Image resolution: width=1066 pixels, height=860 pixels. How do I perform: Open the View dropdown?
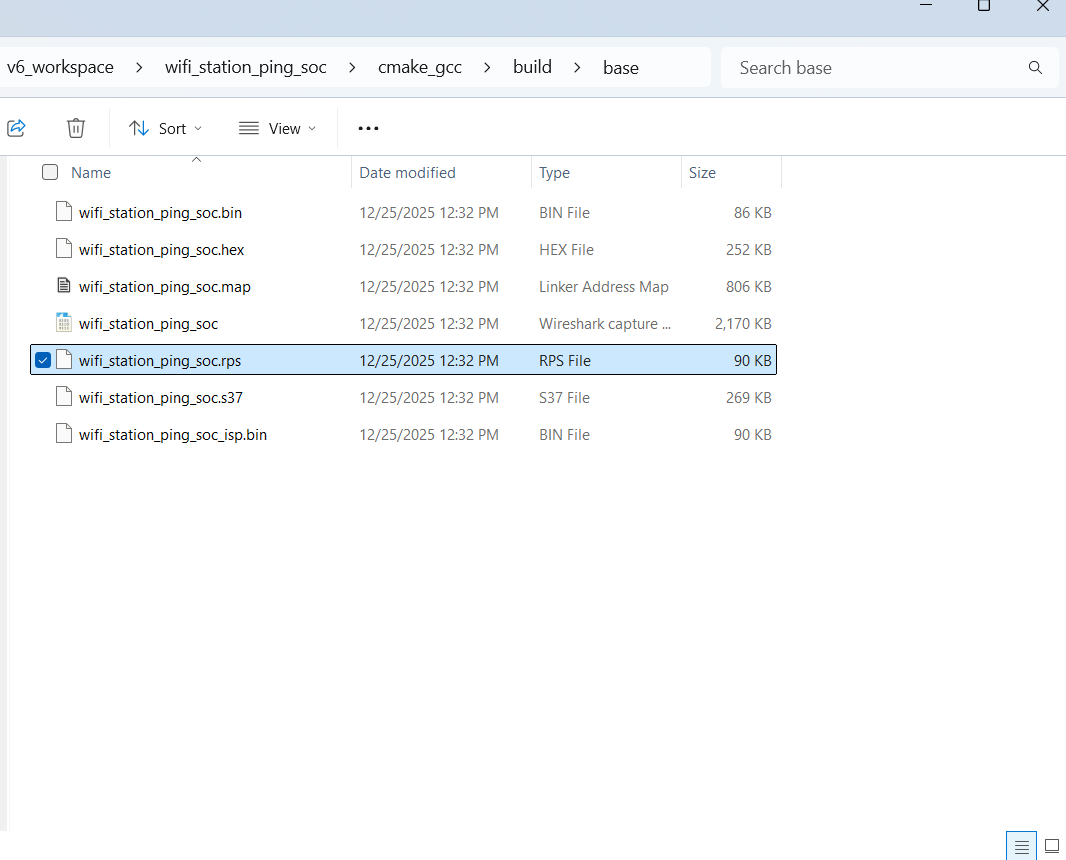[277, 128]
